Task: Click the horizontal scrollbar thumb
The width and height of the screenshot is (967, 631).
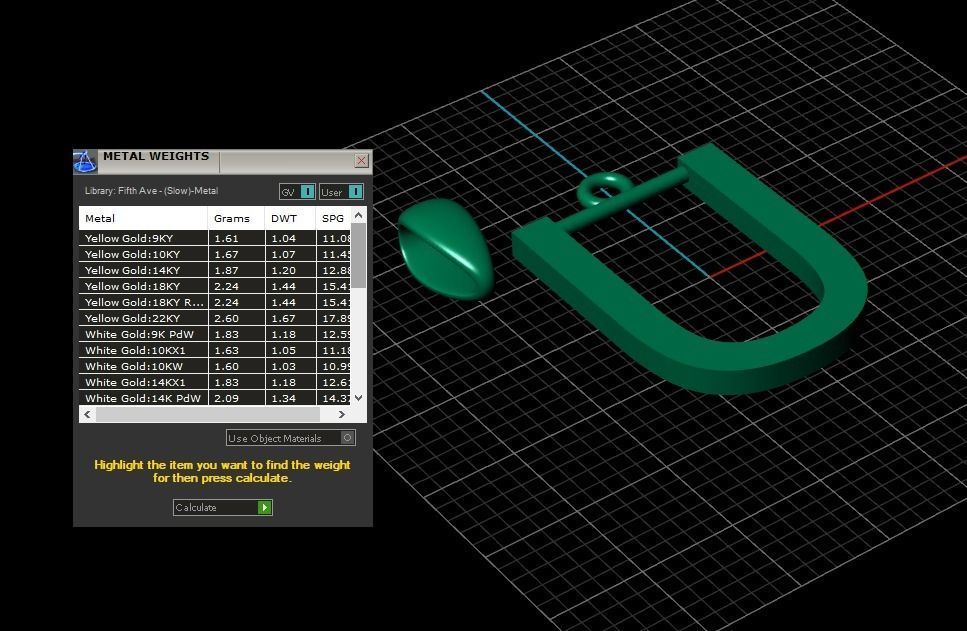Action: point(208,414)
